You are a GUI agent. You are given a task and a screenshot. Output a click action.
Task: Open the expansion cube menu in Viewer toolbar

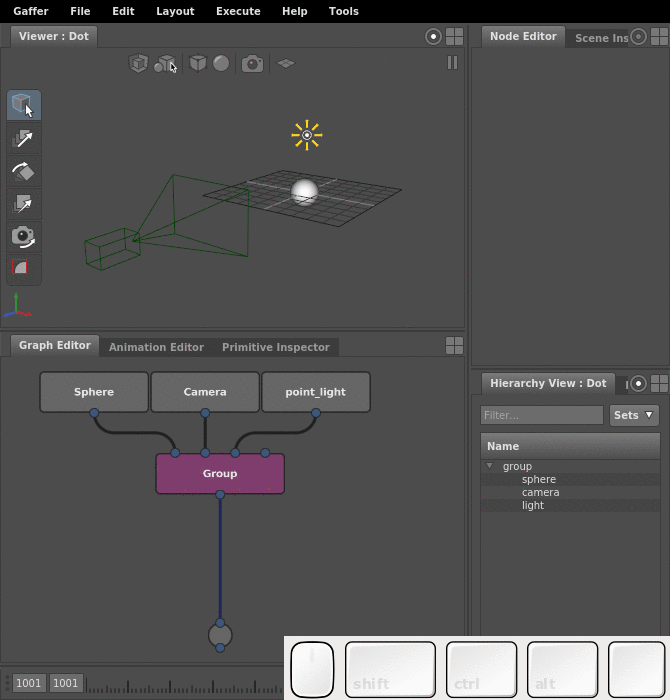pyautogui.click(x=138, y=63)
